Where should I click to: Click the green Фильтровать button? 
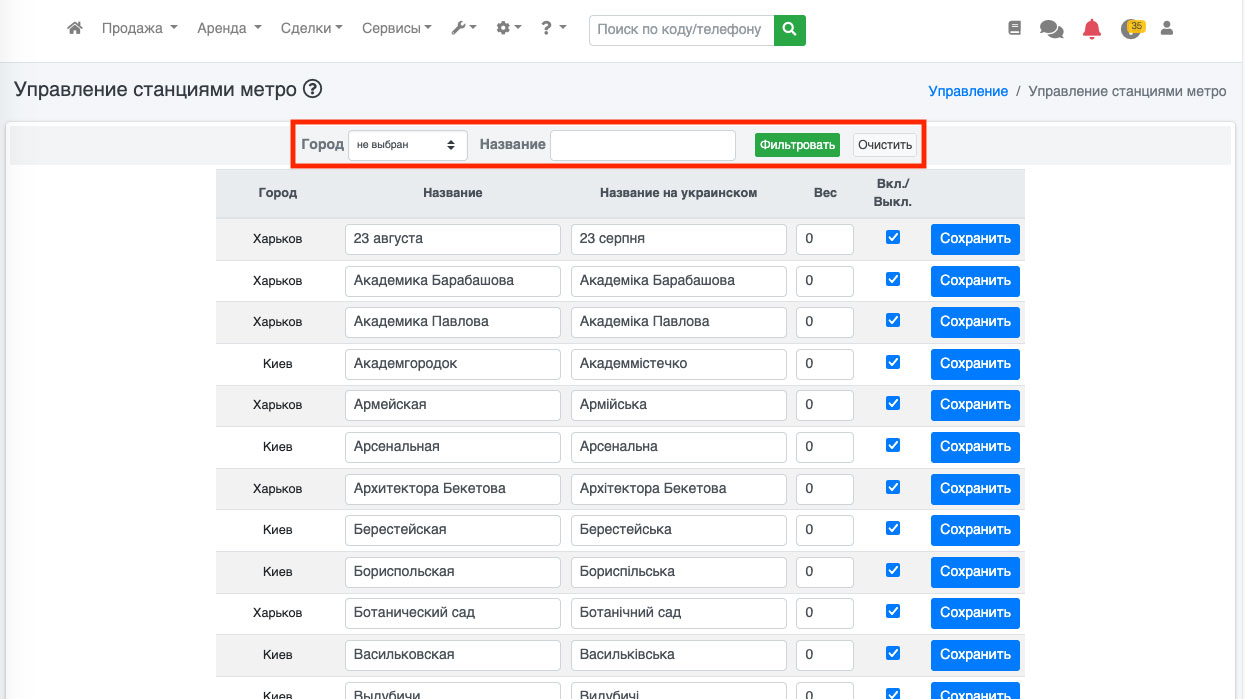click(797, 145)
